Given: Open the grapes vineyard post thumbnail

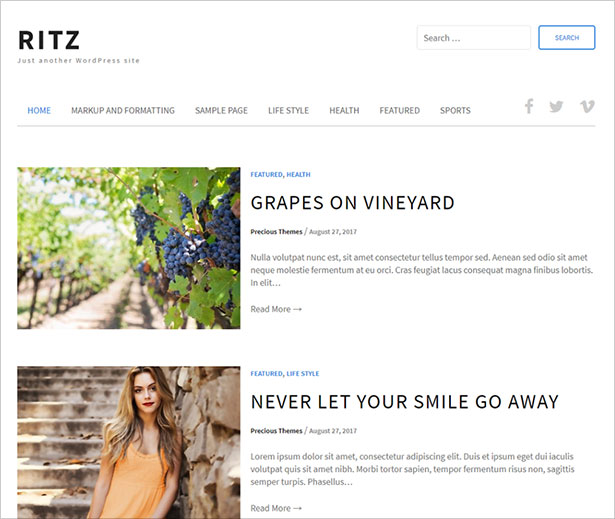Looking at the screenshot, I should [129, 248].
